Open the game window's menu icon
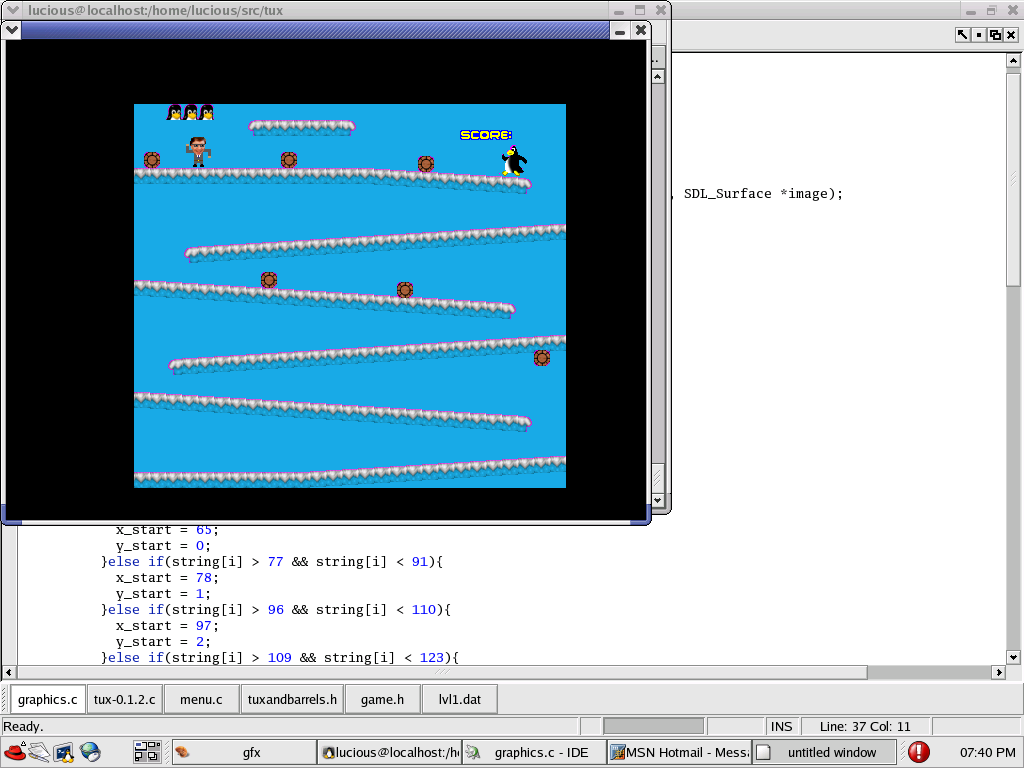Image resolution: width=1024 pixels, height=768 pixels. tap(13, 30)
